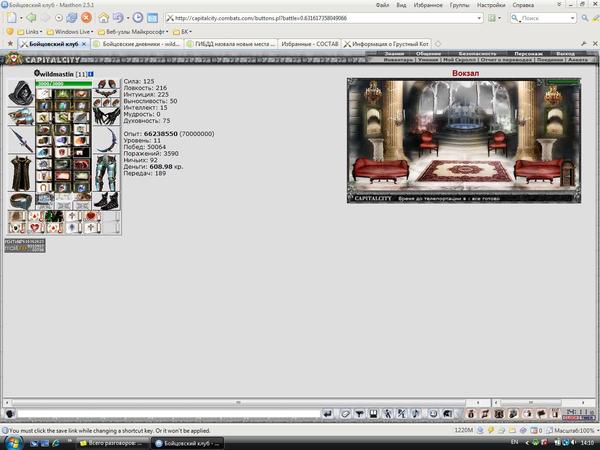
Task: Switch to the Бойцовские дневники tab
Action: (137, 44)
